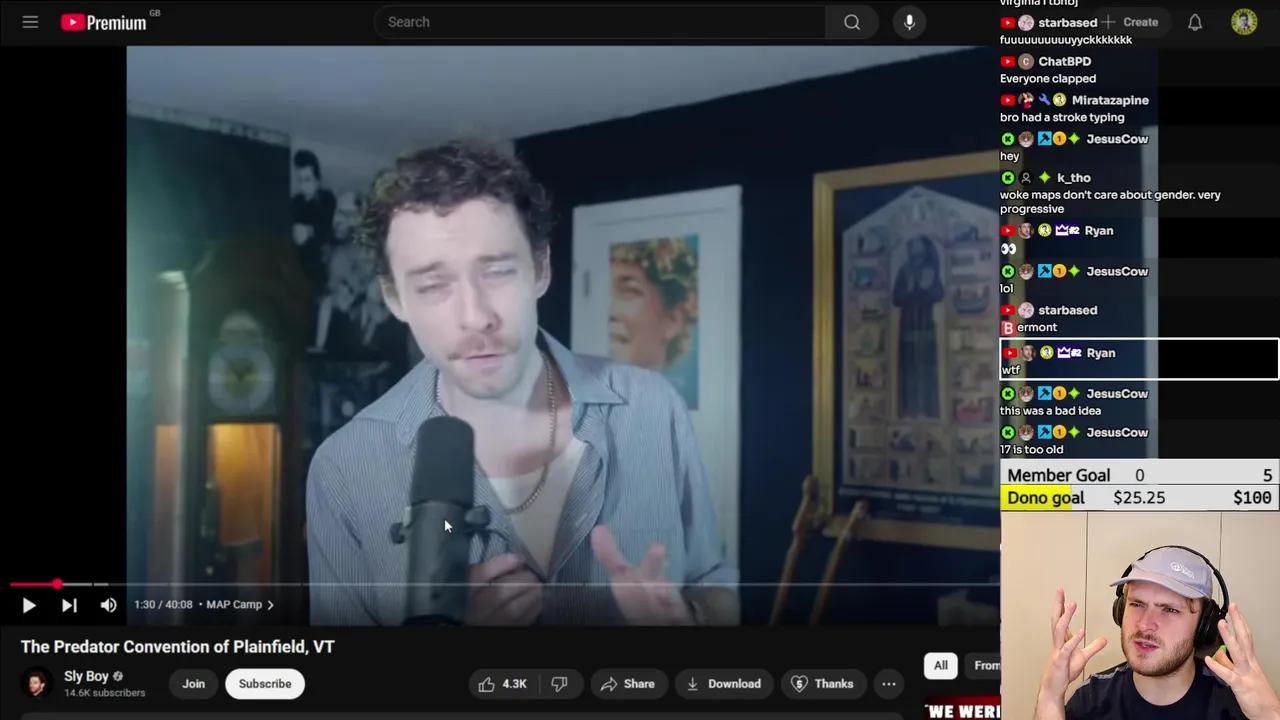The height and width of the screenshot is (720, 1280).
Task: Open the more actions three-dot menu
Action: (x=888, y=684)
